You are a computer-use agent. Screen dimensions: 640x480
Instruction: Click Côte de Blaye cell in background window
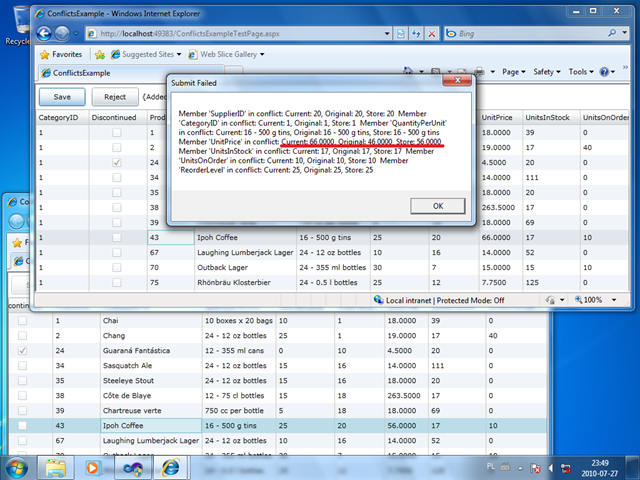[151, 396]
